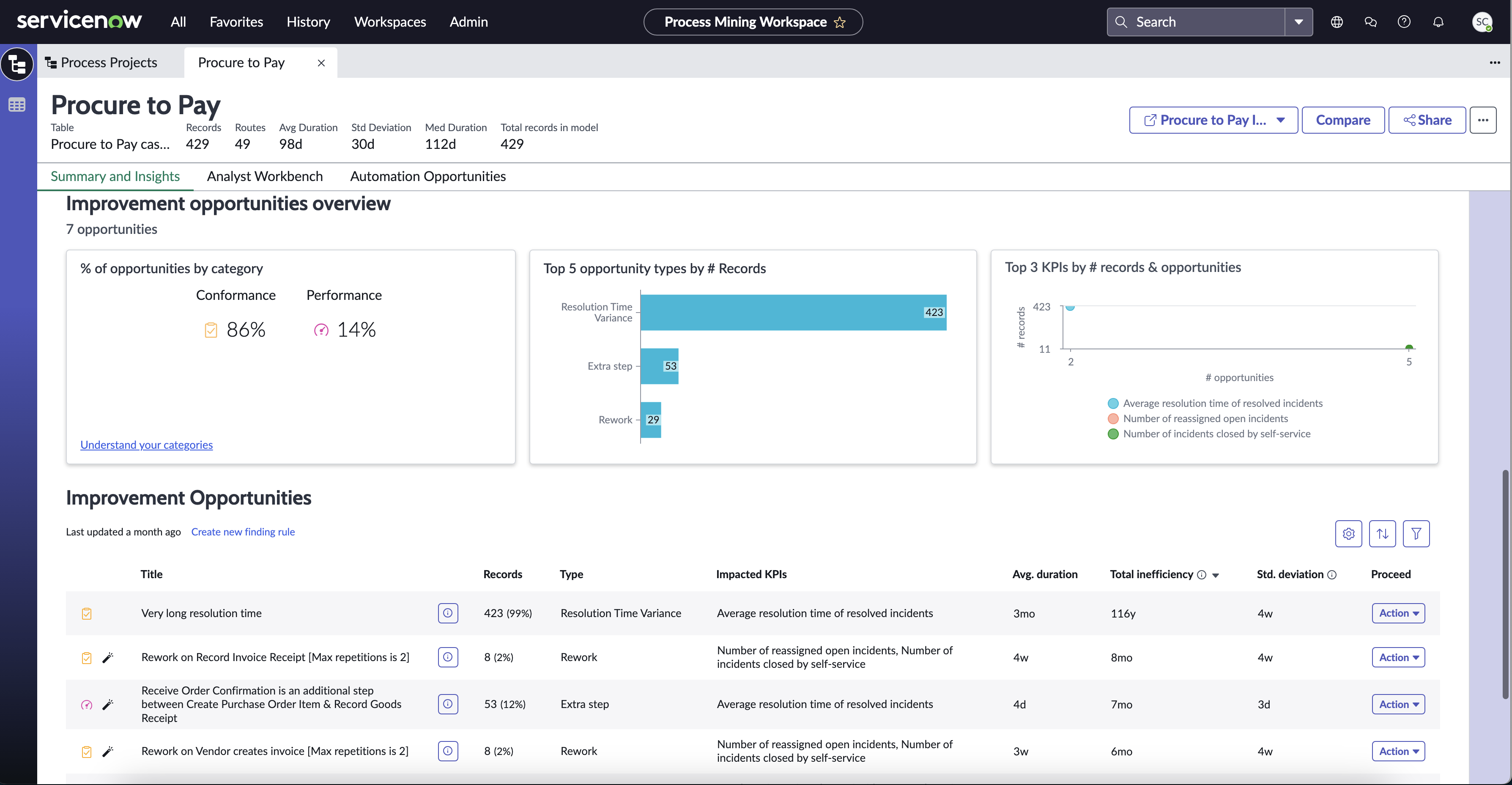The height and width of the screenshot is (785, 1512).
Task: Click the ServiceNow logo
Action: tap(79, 21)
